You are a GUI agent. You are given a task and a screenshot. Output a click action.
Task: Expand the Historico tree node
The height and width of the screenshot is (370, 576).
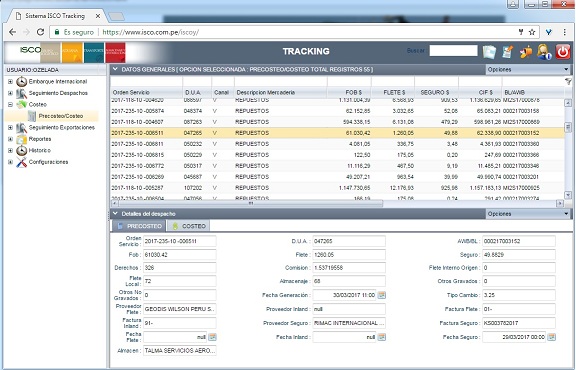pyautogui.click(x=10, y=151)
